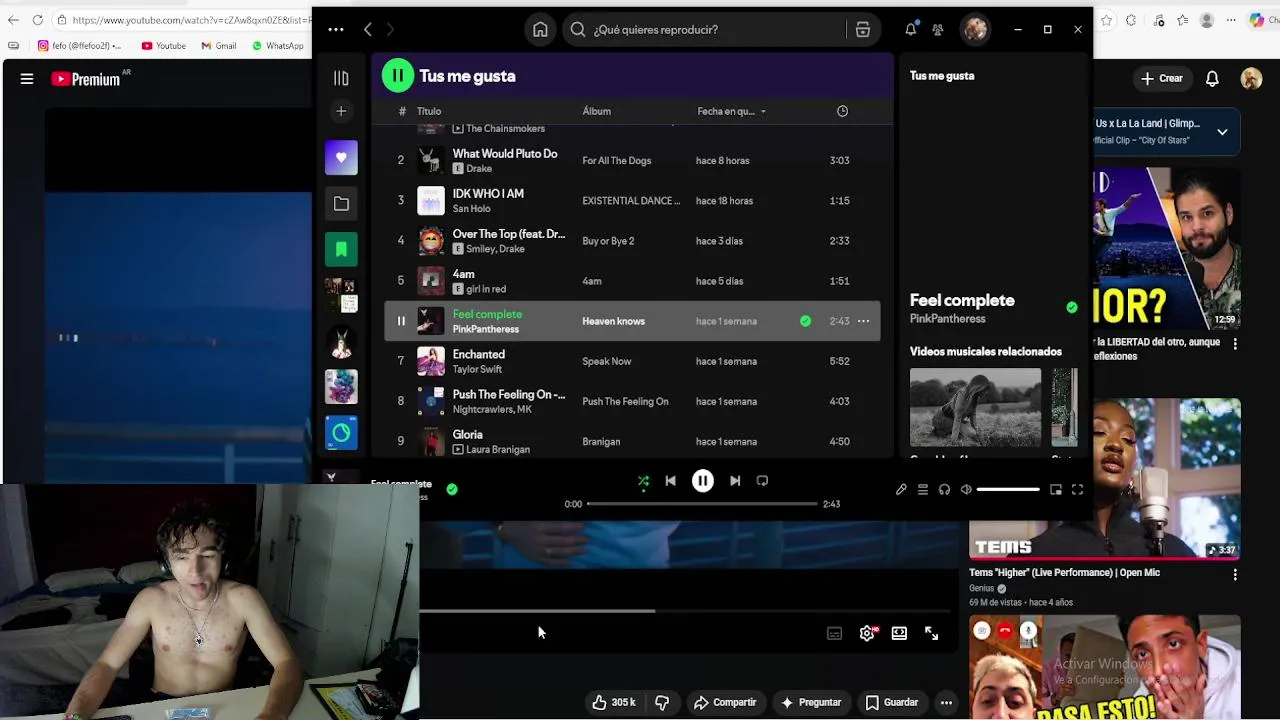Seek within the Spotify progress bar
Image resolution: width=1280 pixels, height=720 pixels.
click(x=702, y=504)
